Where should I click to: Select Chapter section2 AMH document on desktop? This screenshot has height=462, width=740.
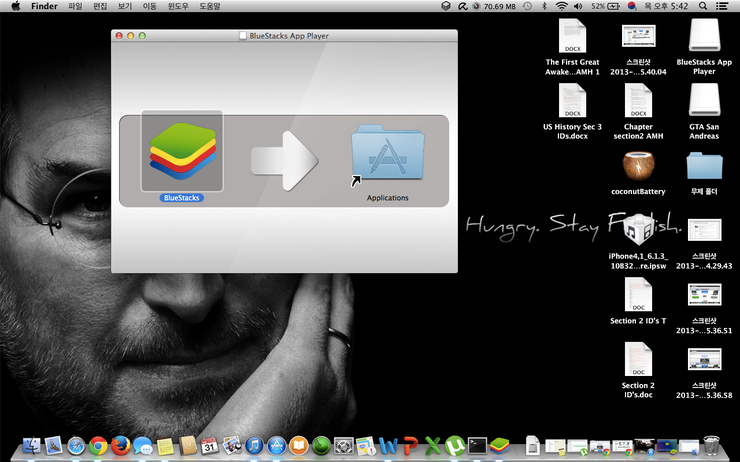[x=638, y=112]
